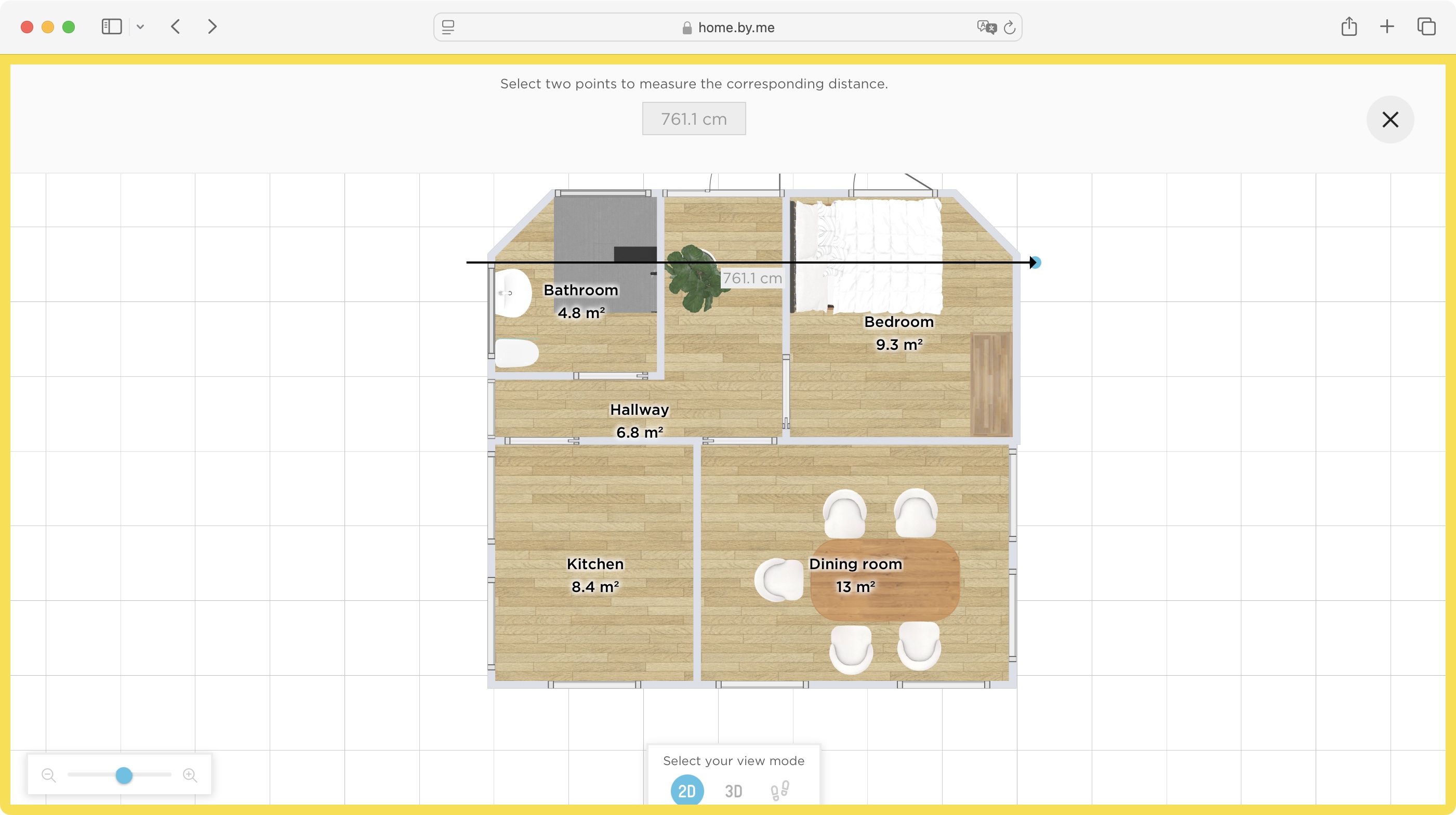Screen dimensions: 1456x815
Task: Reload the home.by.me page
Action: click(1010, 27)
